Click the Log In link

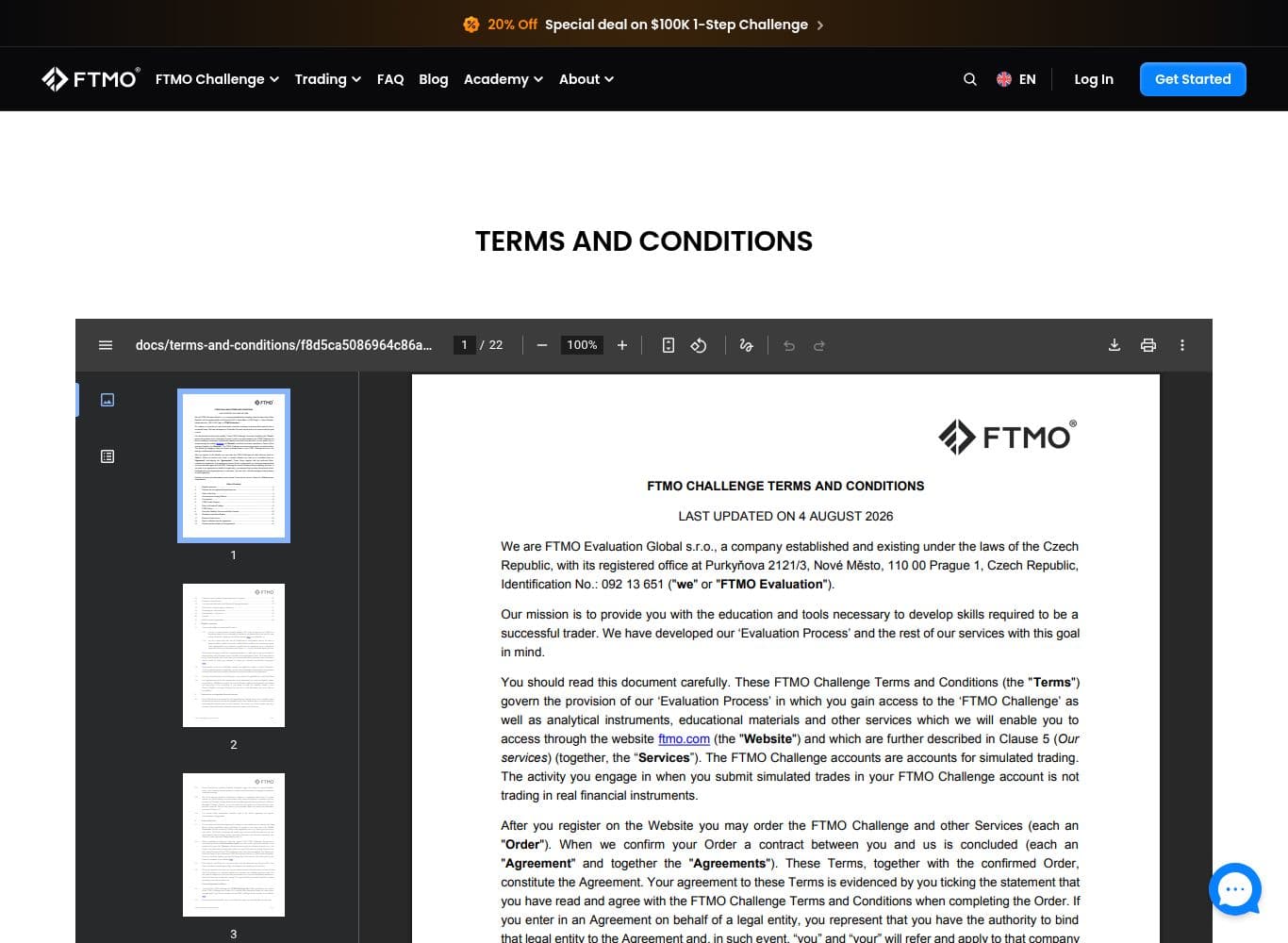pos(1094,79)
